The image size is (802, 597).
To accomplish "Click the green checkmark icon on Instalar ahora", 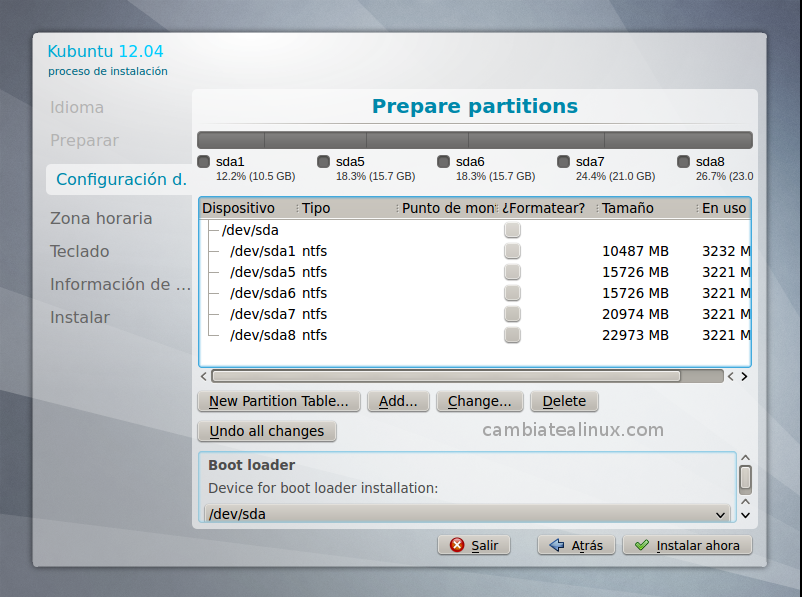I will 641,545.
